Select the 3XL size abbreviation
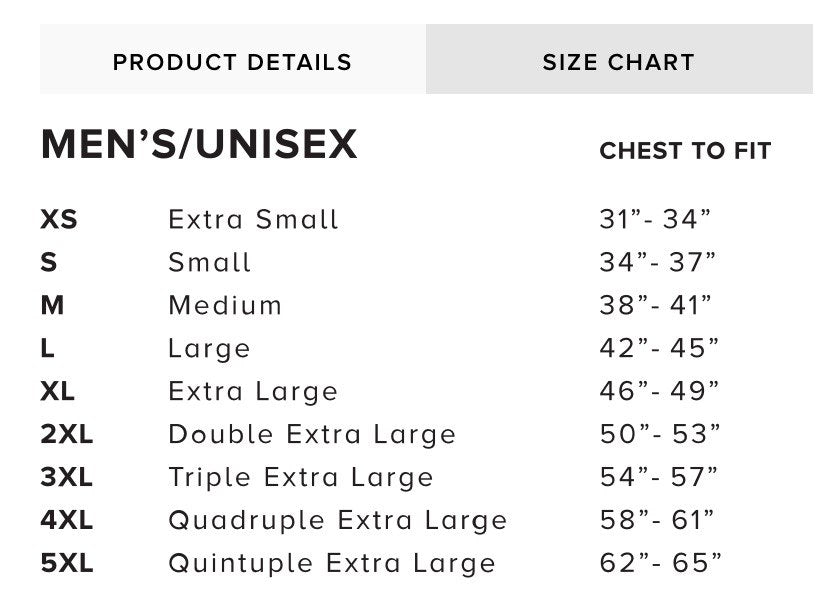This screenshot has width=822, height=606. click(67, 477)
